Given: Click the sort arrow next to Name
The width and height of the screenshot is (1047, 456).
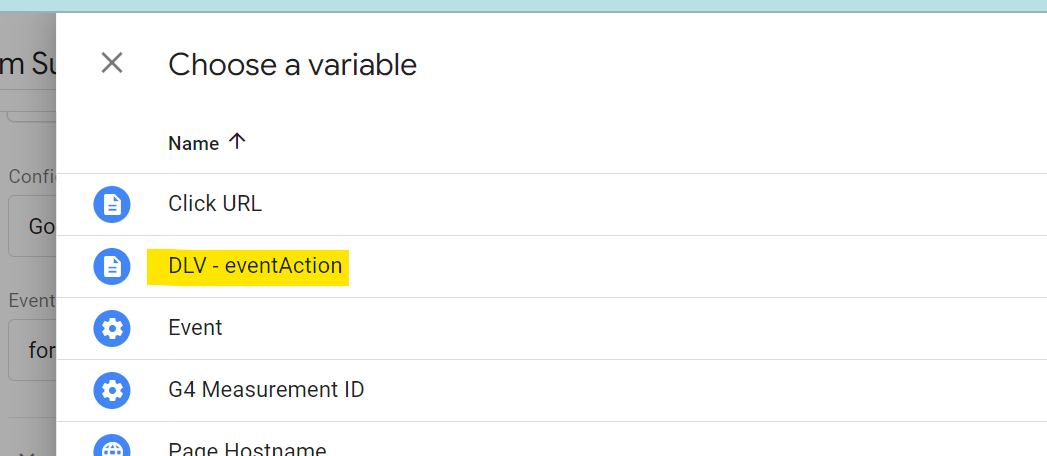Looking at the screenshot, I should 237,142.
